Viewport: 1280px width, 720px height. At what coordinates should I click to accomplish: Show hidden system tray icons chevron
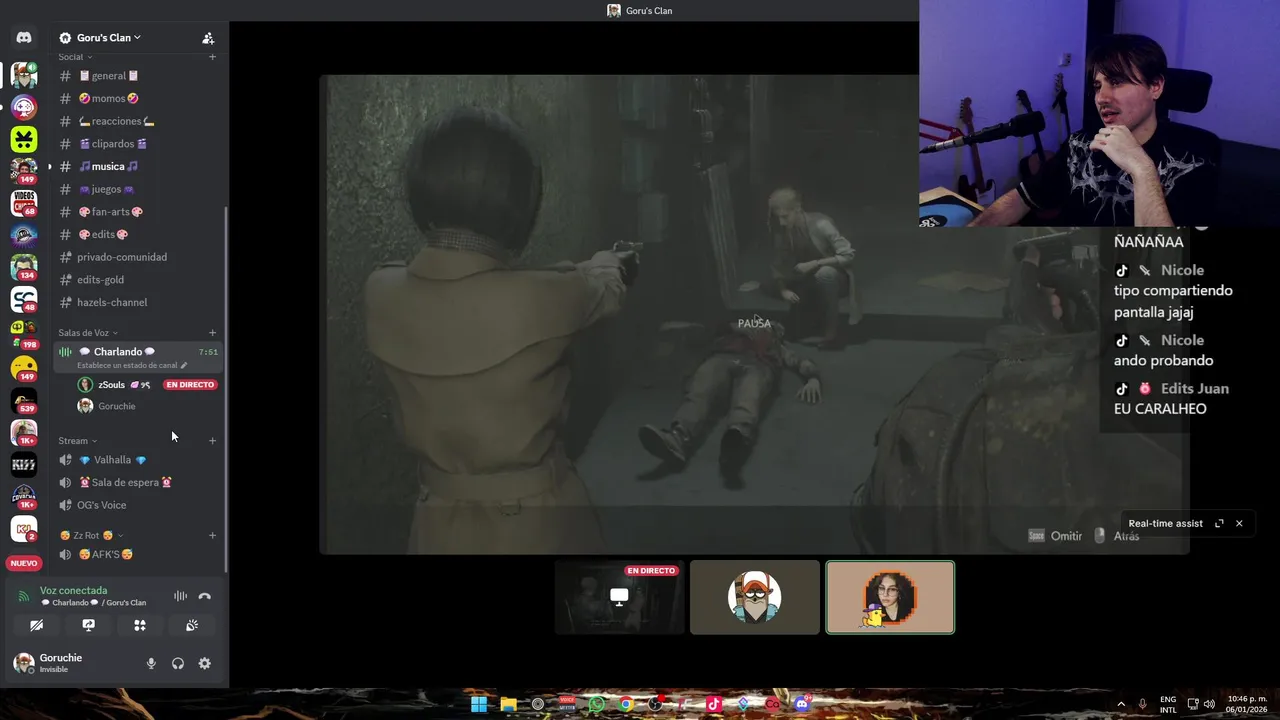point(1120,704)
